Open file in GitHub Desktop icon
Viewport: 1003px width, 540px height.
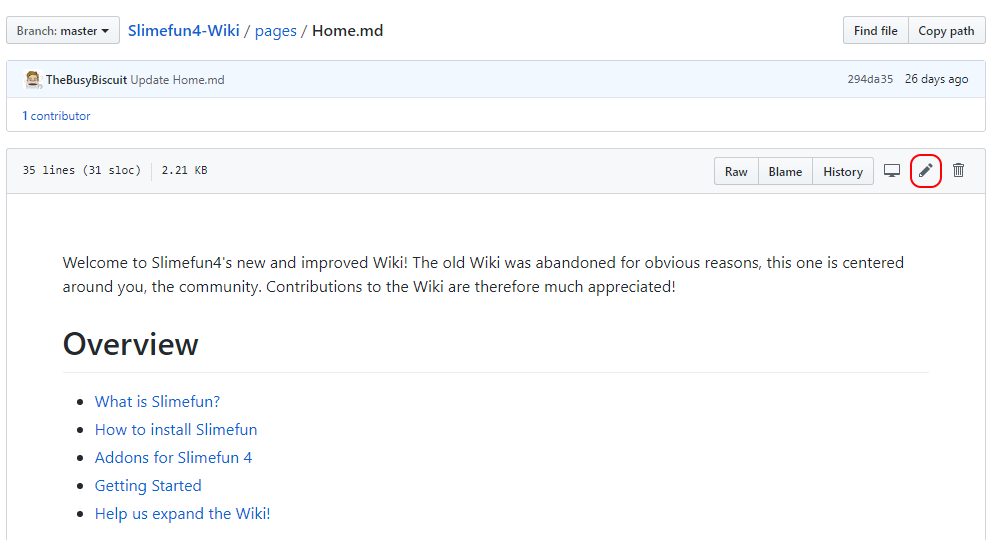pos(892,171)
